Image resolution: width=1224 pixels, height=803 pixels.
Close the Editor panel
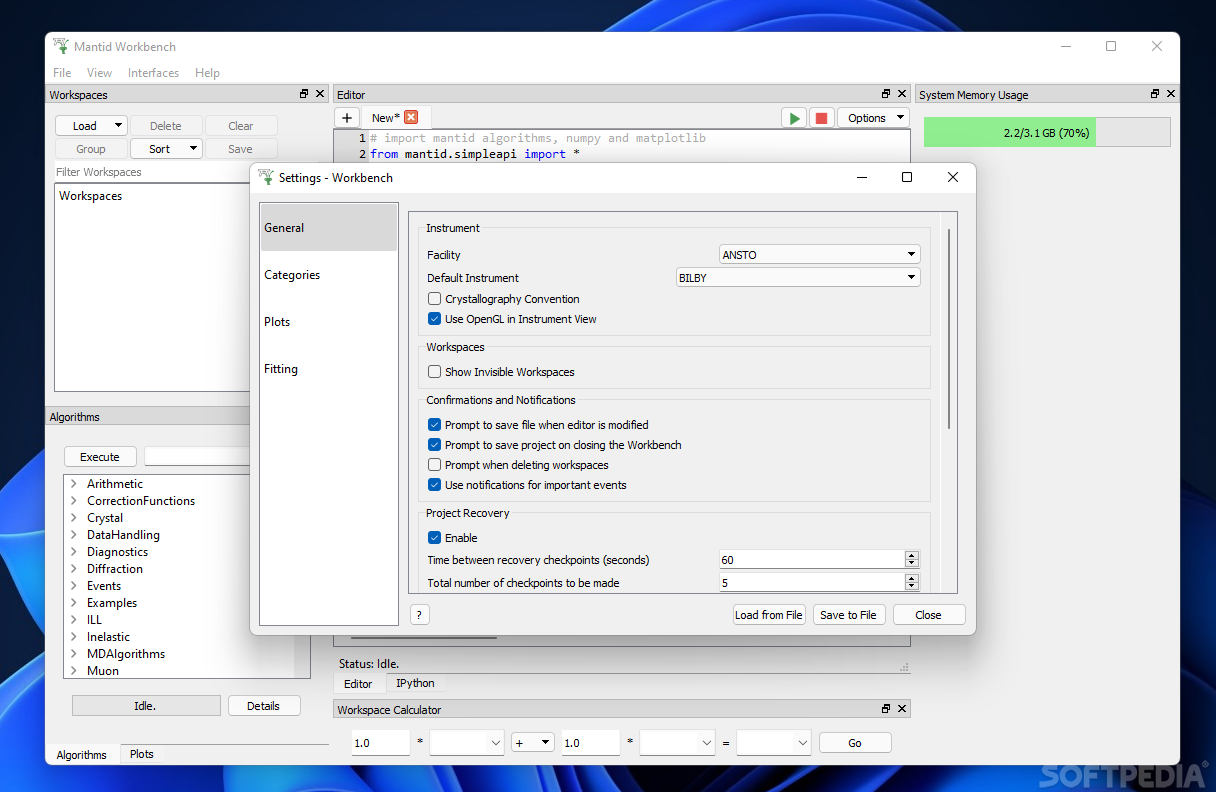click(x=902, y=94)
